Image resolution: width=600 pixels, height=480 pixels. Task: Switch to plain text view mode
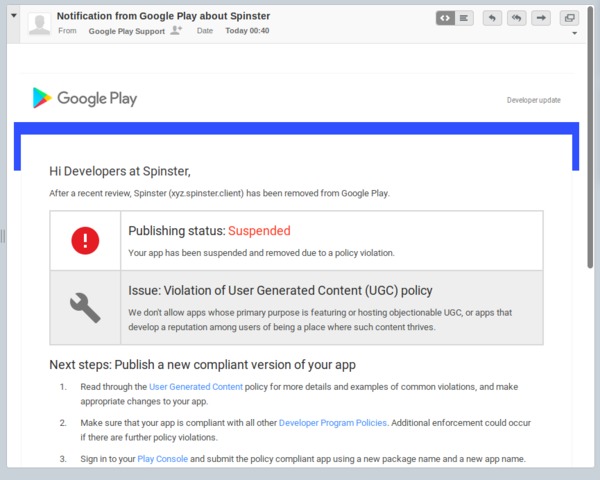coord(464,18)
